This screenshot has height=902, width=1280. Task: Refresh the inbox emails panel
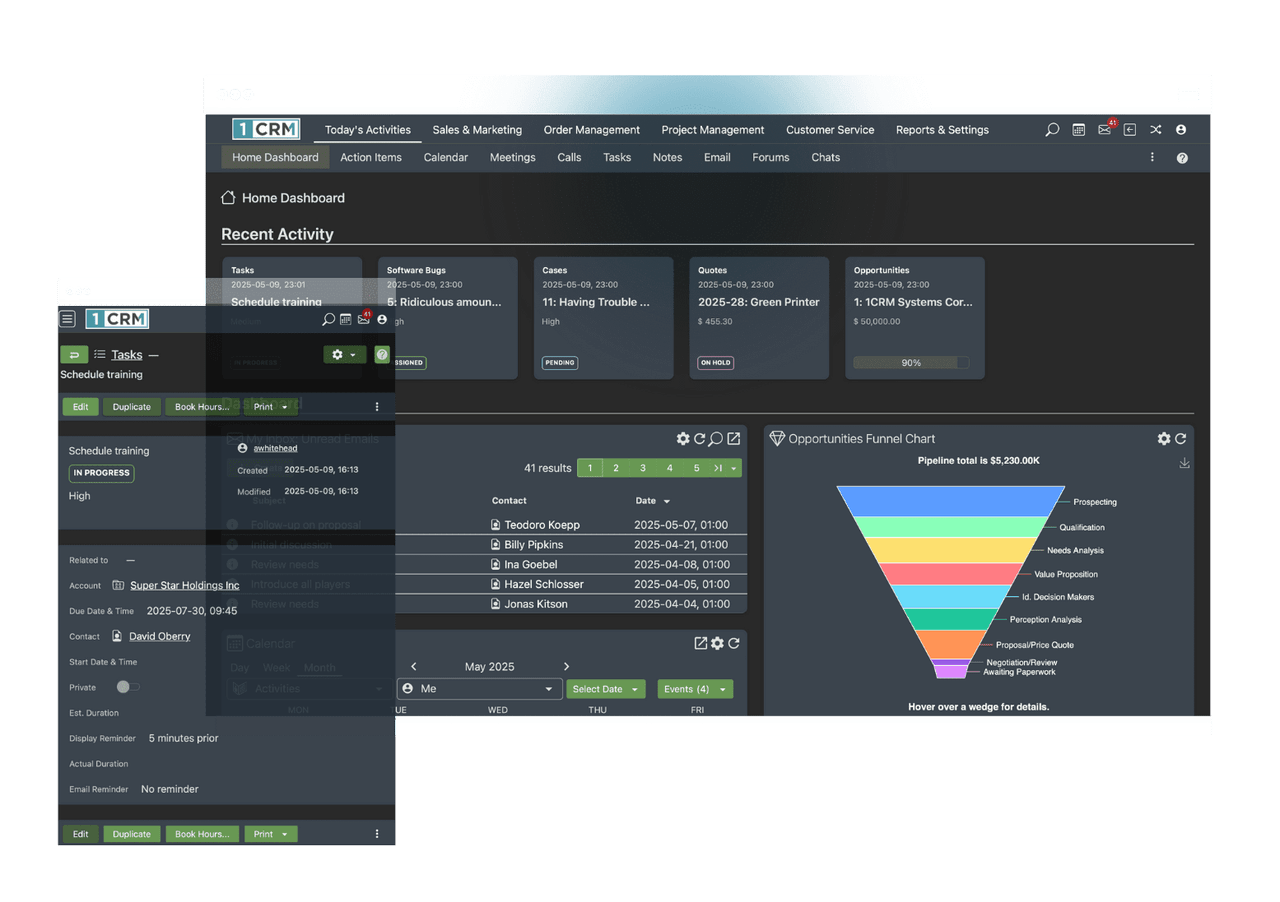[x=700, y=439]
